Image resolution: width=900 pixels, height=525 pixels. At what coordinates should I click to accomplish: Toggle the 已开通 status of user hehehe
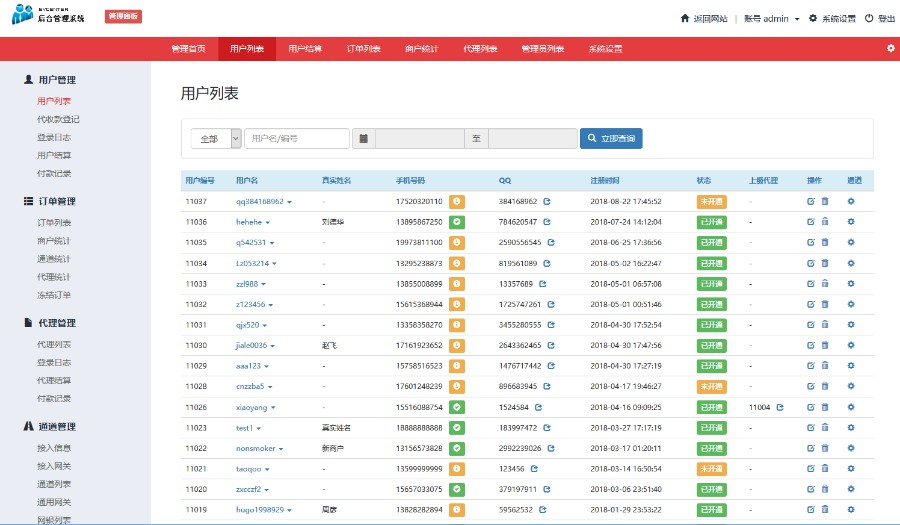(711, 222)
